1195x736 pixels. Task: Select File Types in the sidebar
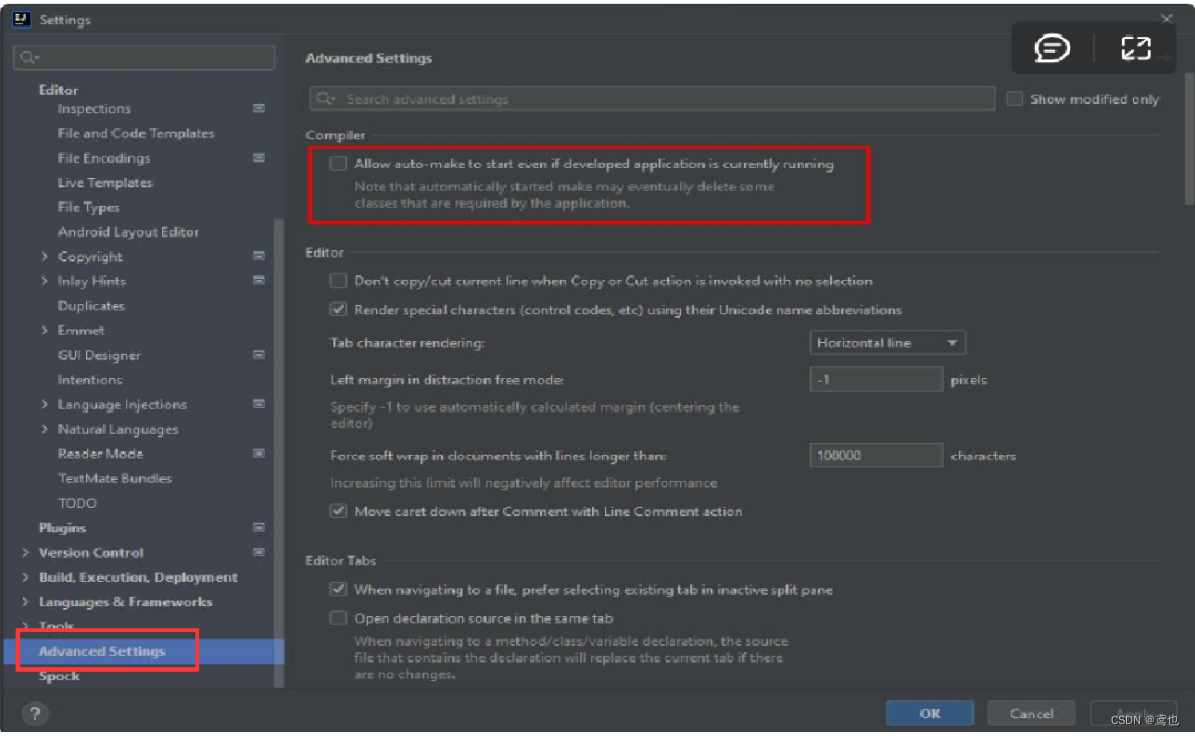tap(88, 206)
